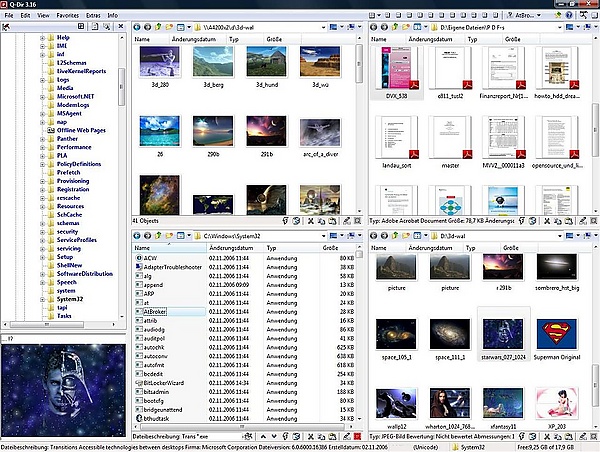Screen dimensions: 600x452
Task: Select the AtBroker file in System32 list
Action: [153, 312]
